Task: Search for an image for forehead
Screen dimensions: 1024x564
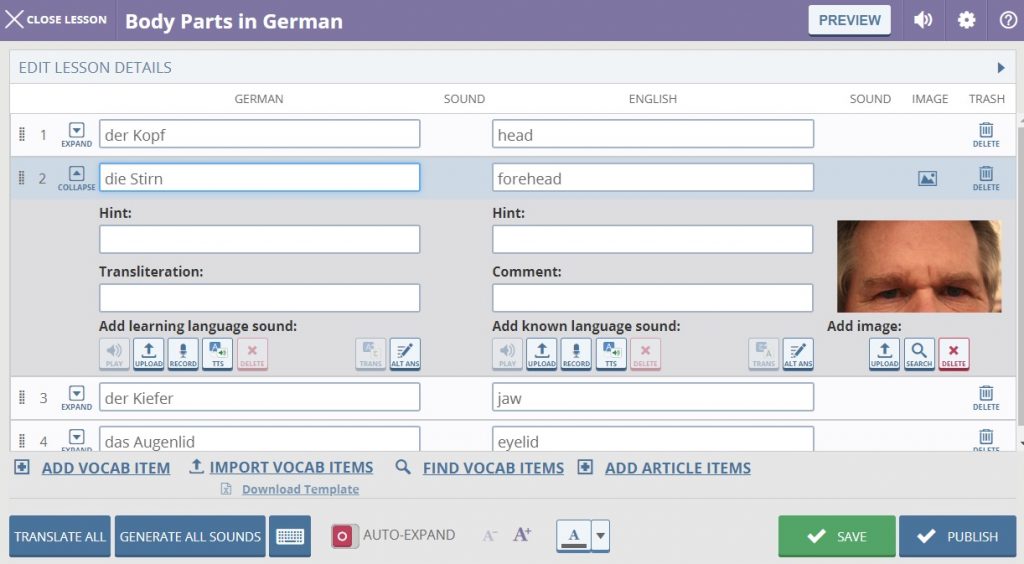Action: (x=919, y=354)
